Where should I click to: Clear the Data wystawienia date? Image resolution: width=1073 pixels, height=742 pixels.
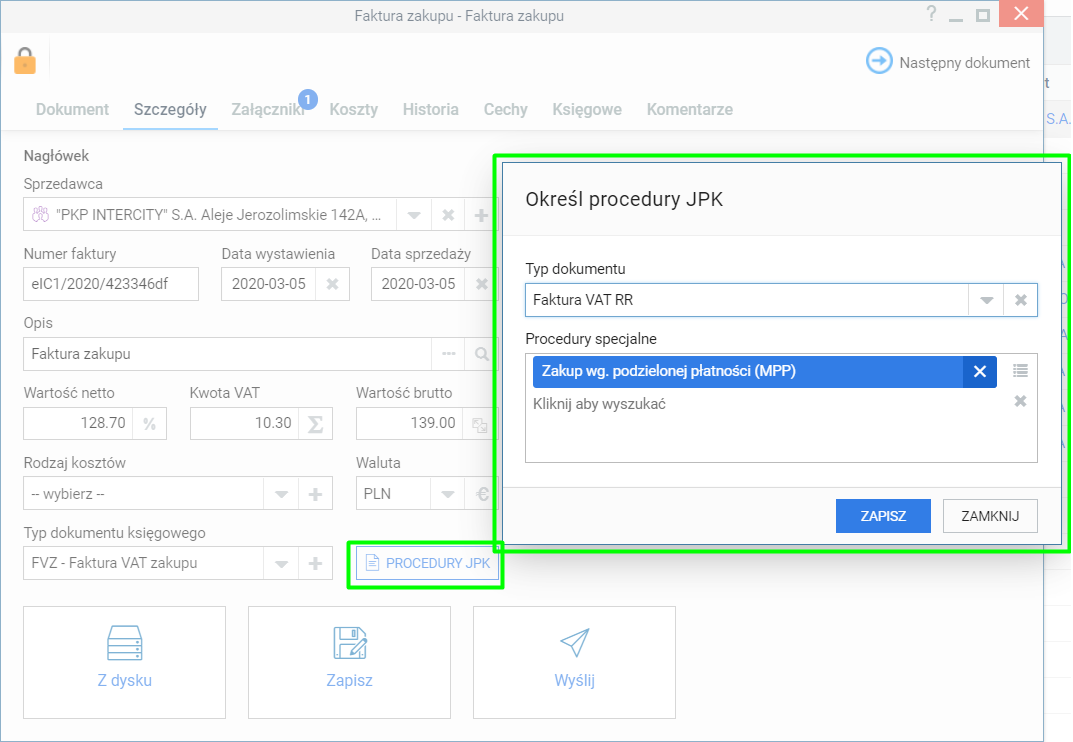[x=333, y=284]
